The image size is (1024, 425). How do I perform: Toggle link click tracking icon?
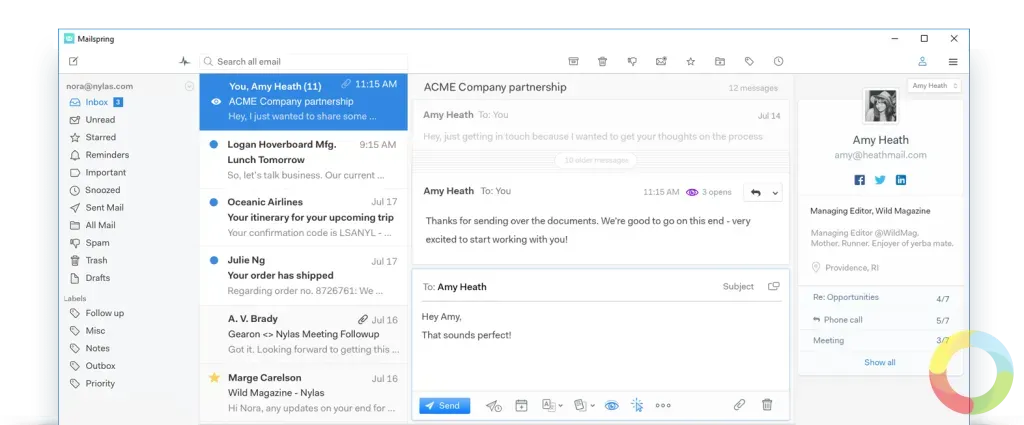(637, 405)
